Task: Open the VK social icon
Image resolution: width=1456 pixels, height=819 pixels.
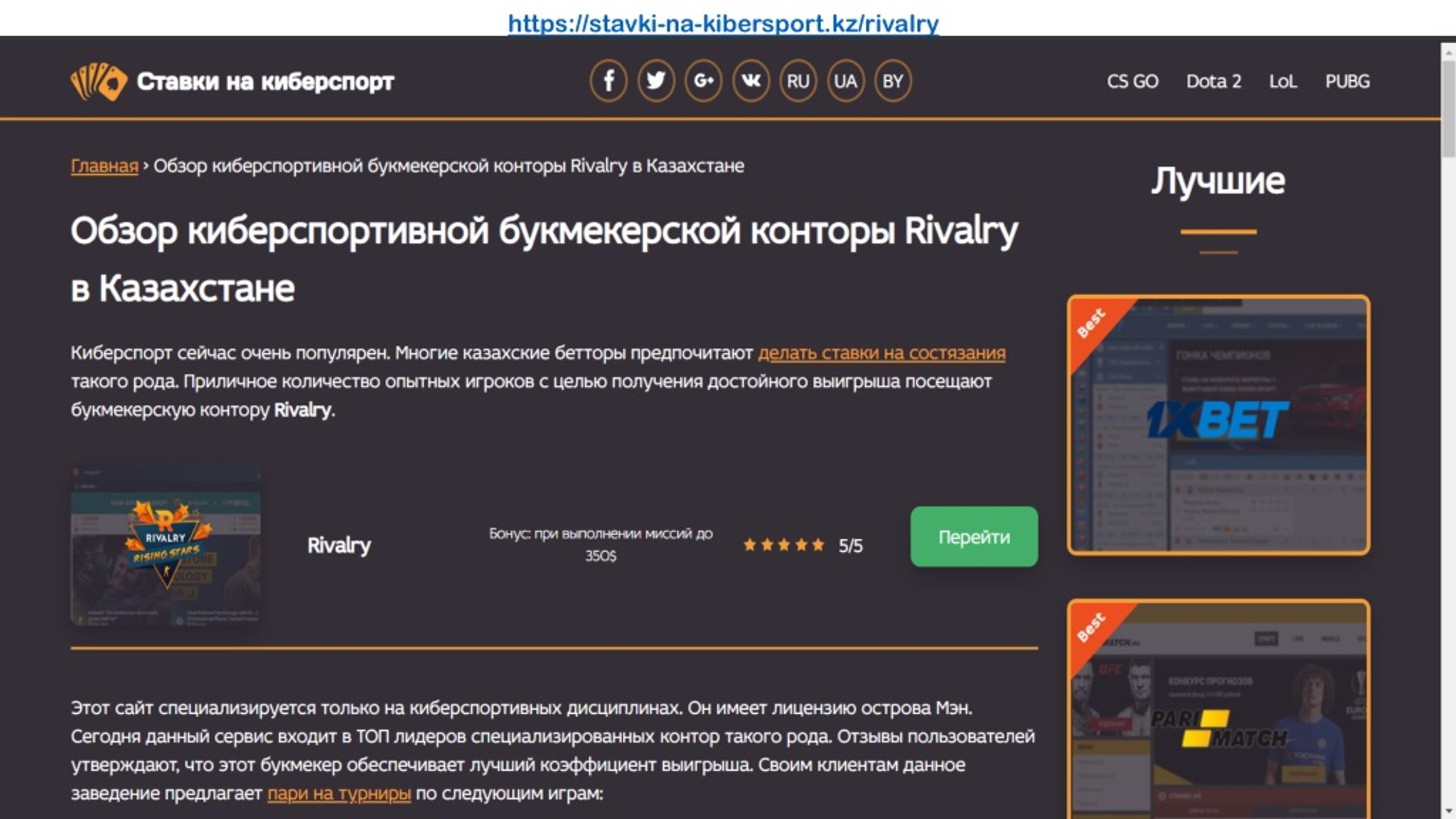Action: coord(751,81)
